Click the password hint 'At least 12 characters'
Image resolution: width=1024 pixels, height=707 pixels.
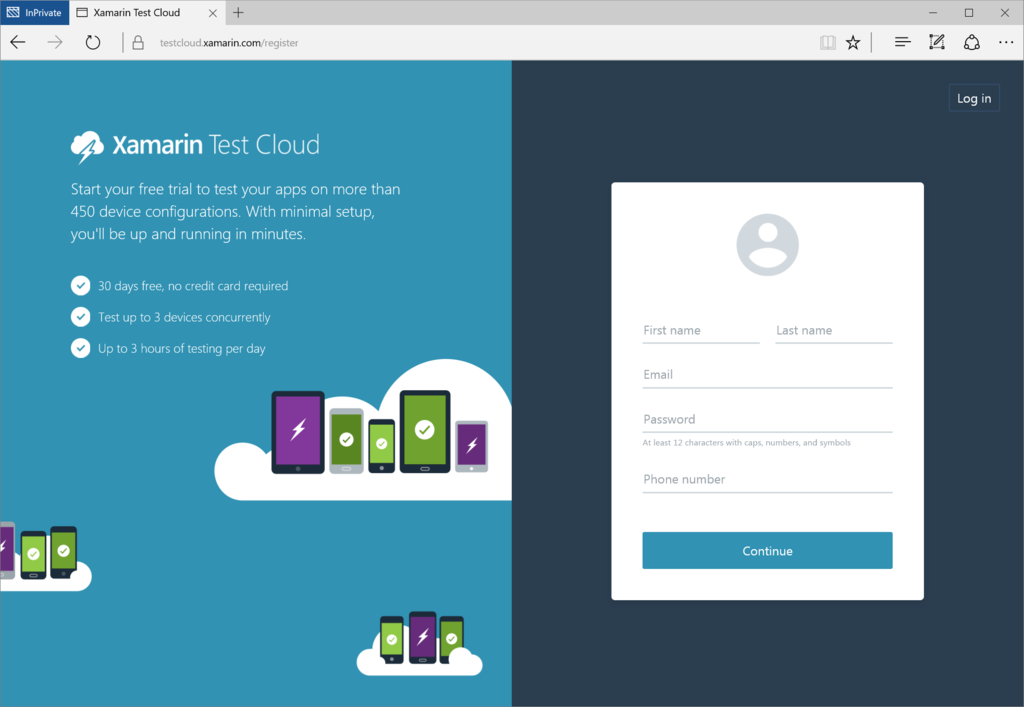pos(746,443)
